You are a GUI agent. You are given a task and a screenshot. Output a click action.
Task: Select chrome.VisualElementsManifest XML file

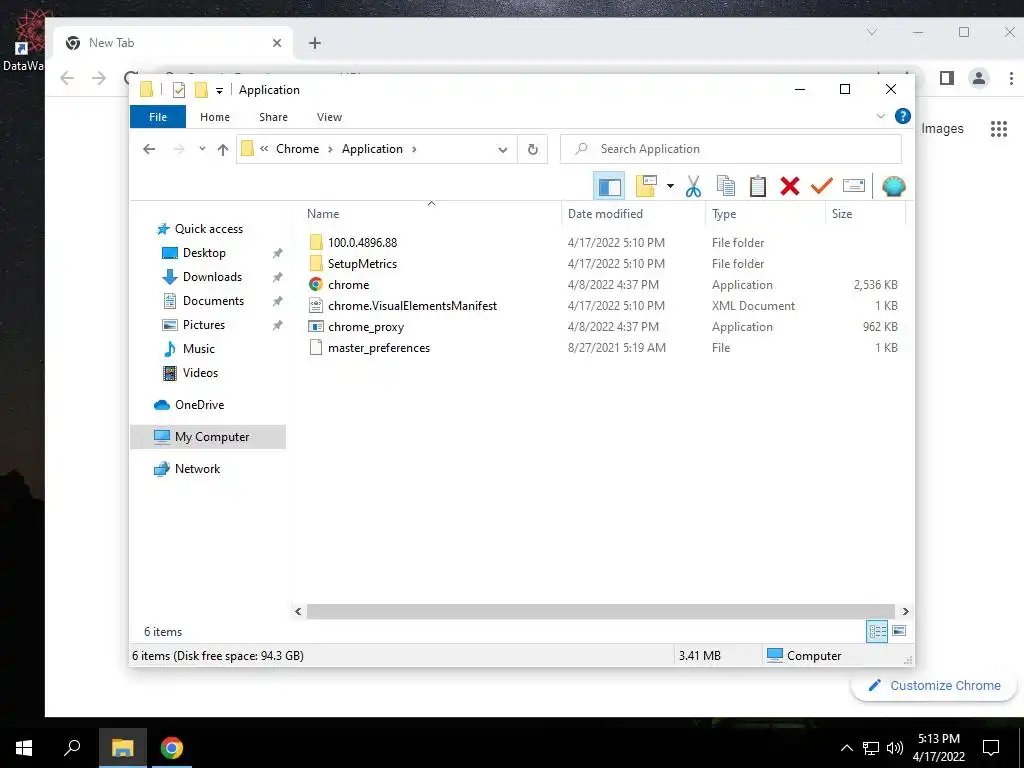tap(412, 306)
